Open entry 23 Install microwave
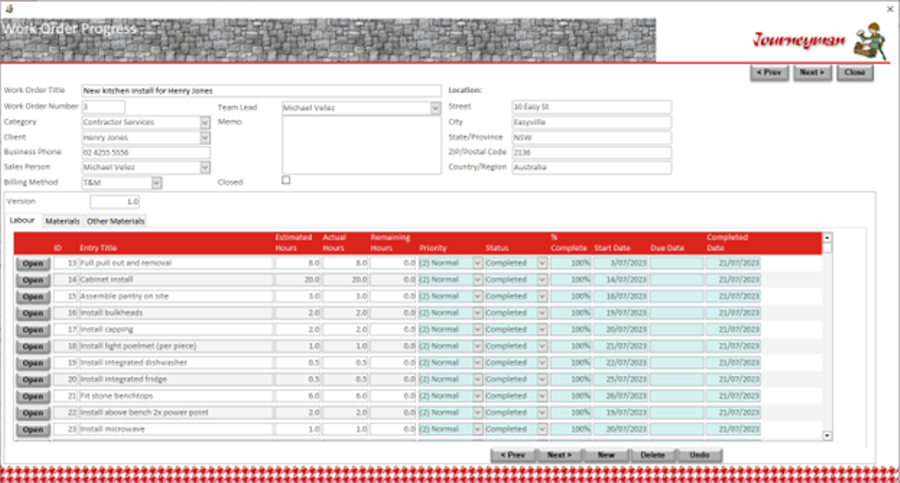 (x=33, y=430)
